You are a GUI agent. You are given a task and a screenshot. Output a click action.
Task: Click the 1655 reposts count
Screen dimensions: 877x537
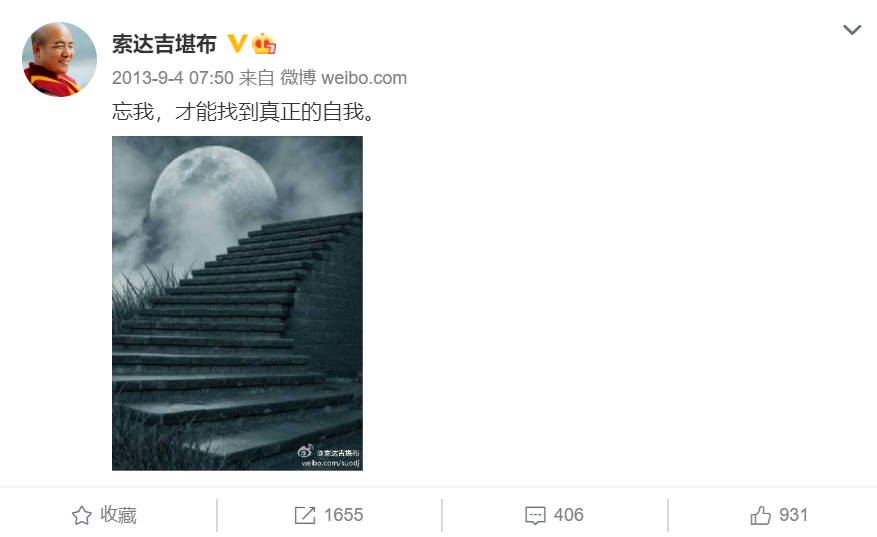pos(343,515)
